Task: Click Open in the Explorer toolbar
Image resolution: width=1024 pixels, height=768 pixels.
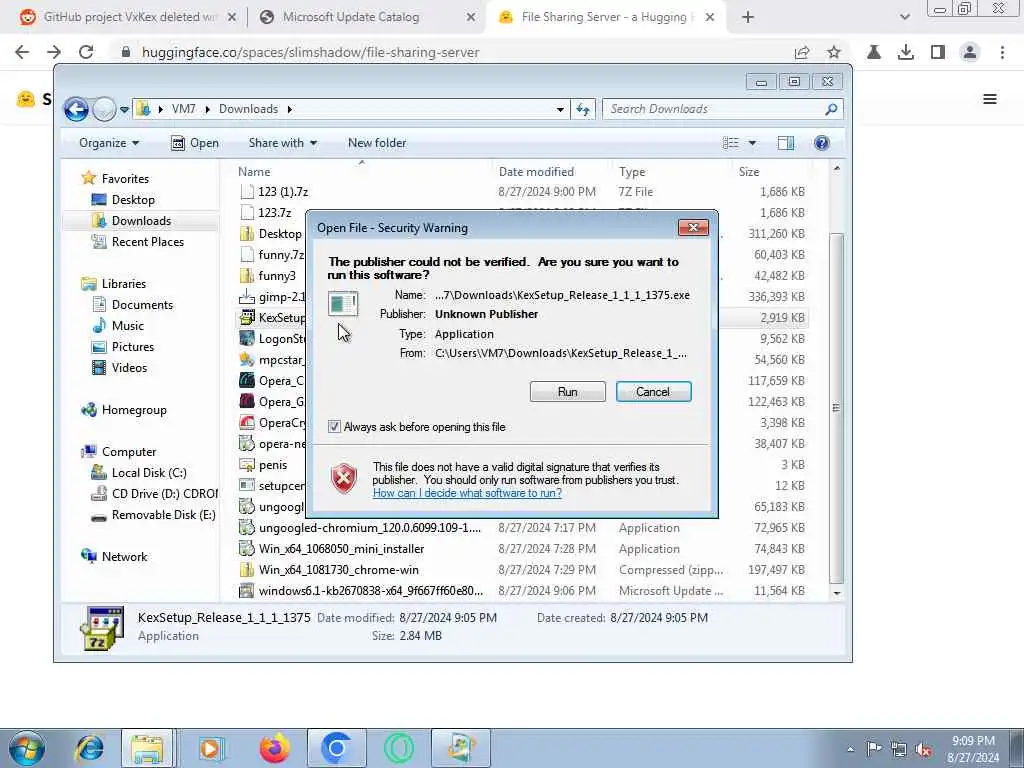Action: pyautogui.click(x=195, y=143)
